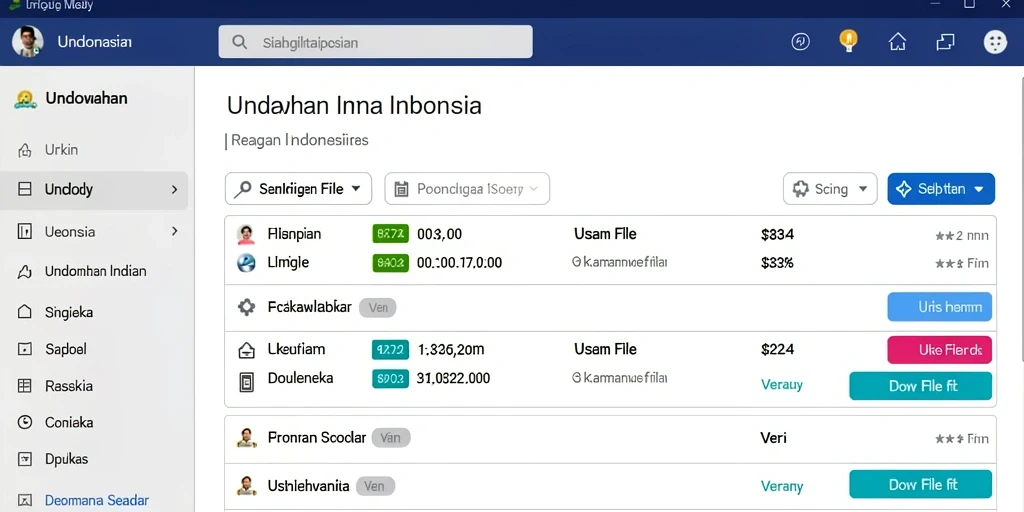Click the Van tag beside Pronran Scoclar
Viewport: 1024px width, 512px height.
point(391,438)
